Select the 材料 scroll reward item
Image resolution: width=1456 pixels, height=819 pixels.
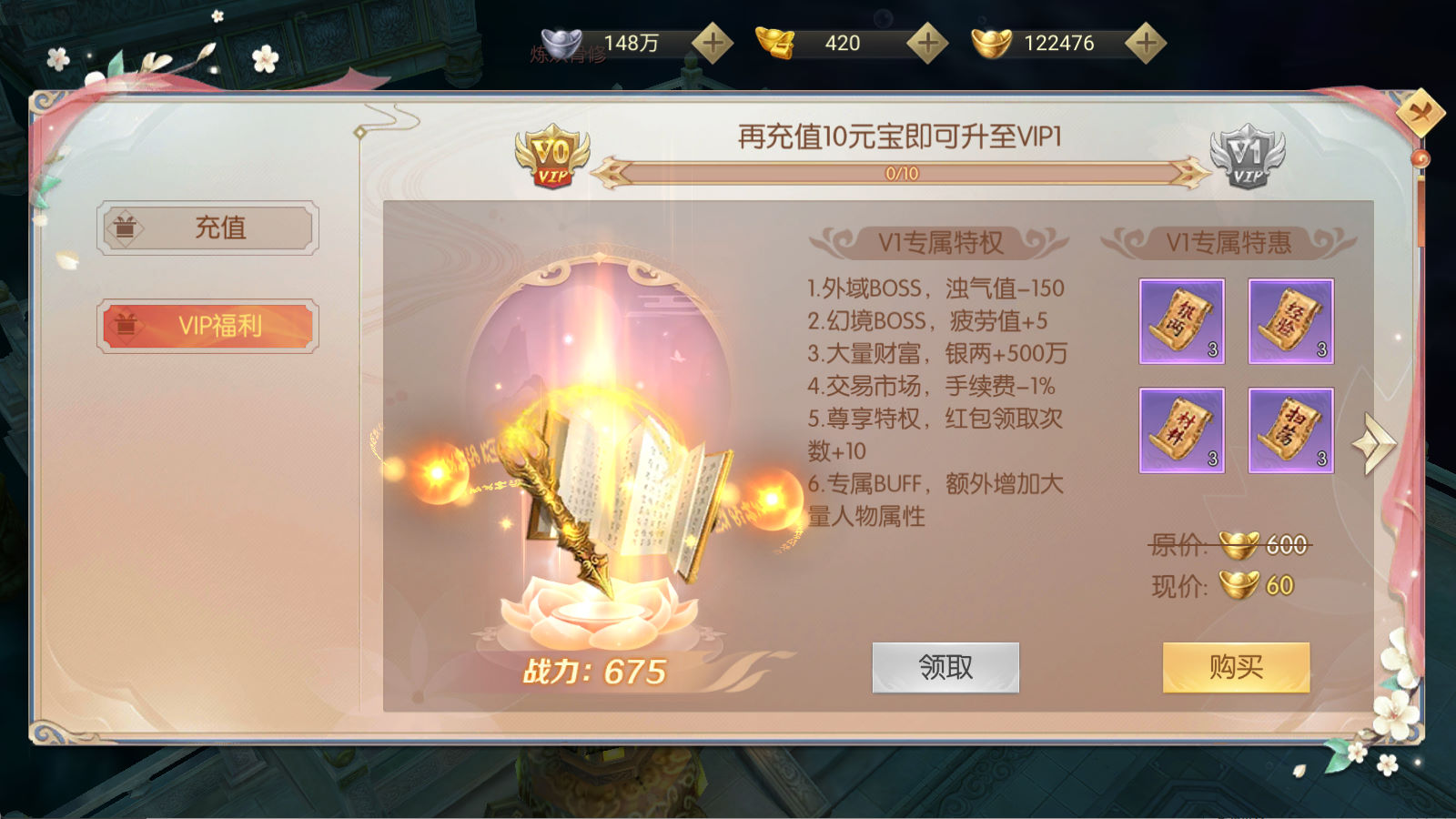point(1182,430)
